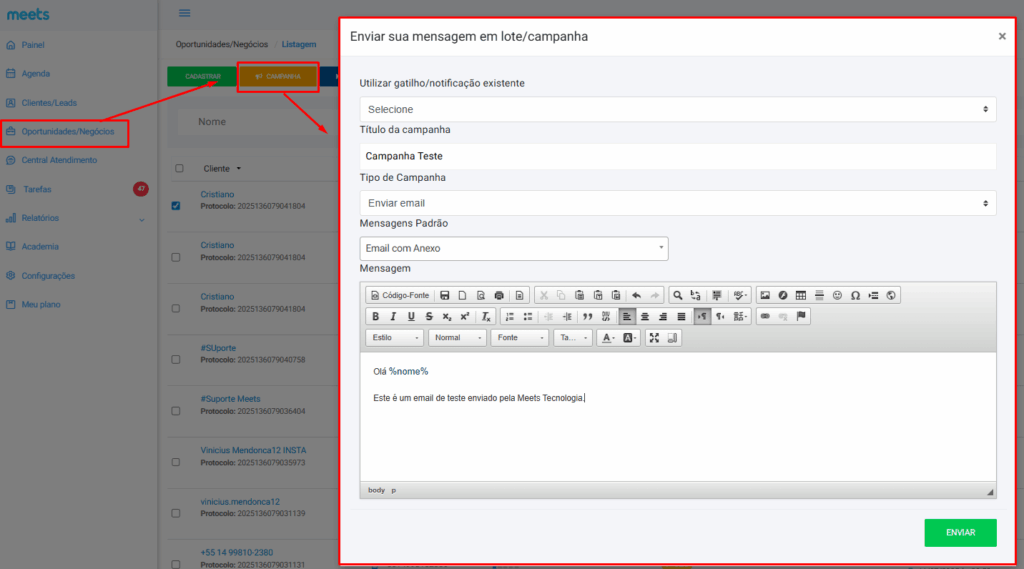Viewport: 1024px width, 569px height.
Task: Check the #SUporte row checkbox
Action: 176,359
